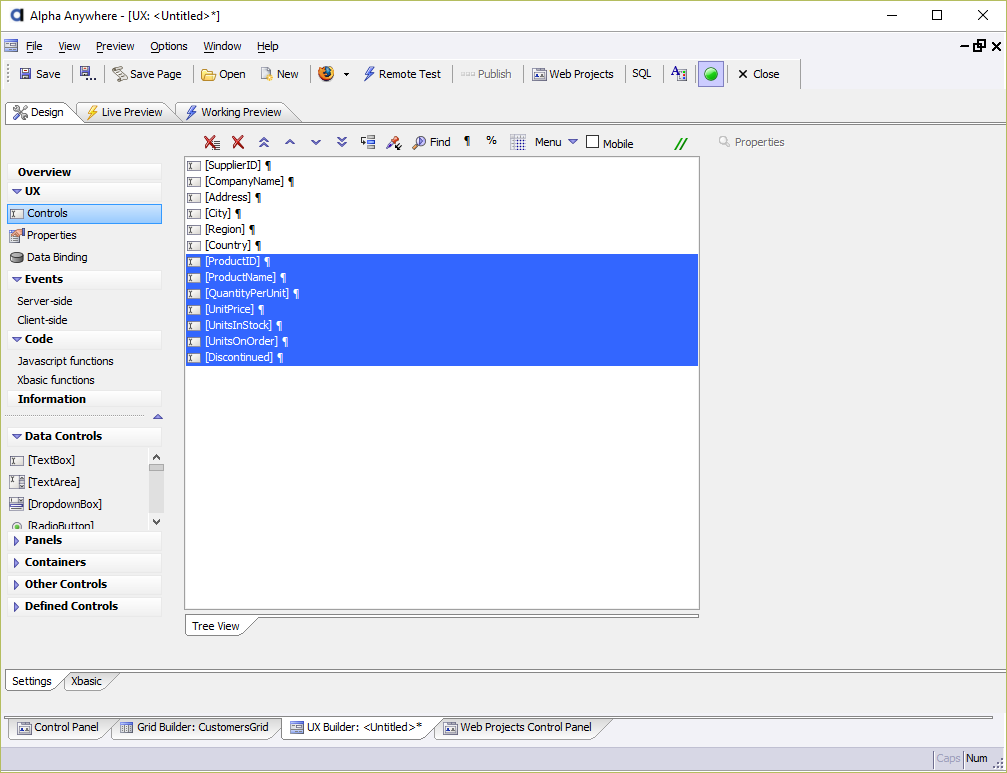
Task: Expand the Other Controls section
Action: pos(17,585)
